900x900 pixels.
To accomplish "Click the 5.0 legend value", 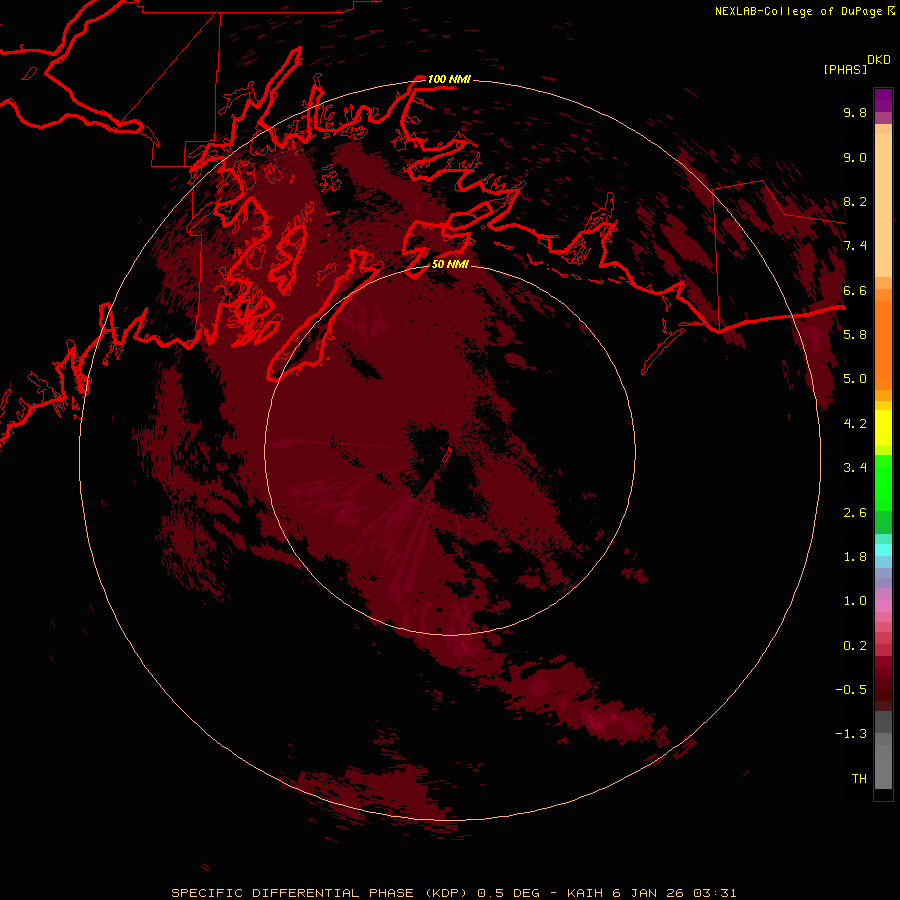I will pyautogui.click(x=855, y=379).
